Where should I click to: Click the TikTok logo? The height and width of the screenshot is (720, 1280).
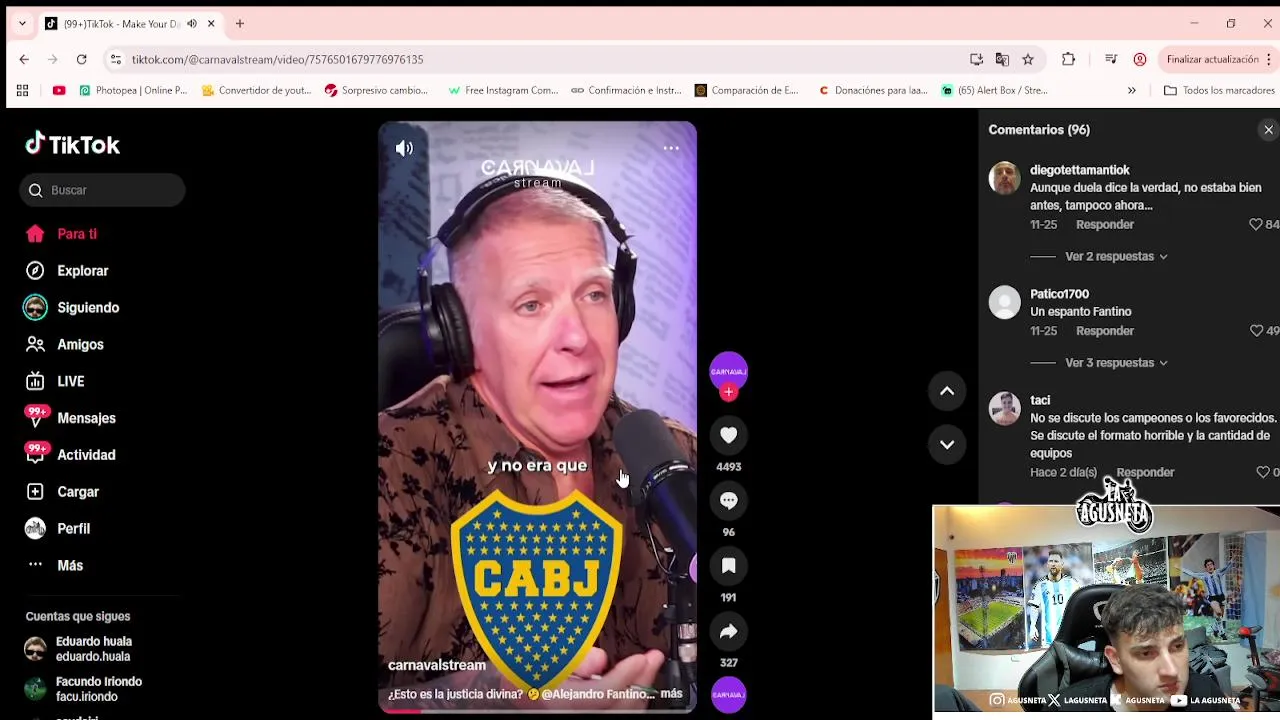pos(72,145)
